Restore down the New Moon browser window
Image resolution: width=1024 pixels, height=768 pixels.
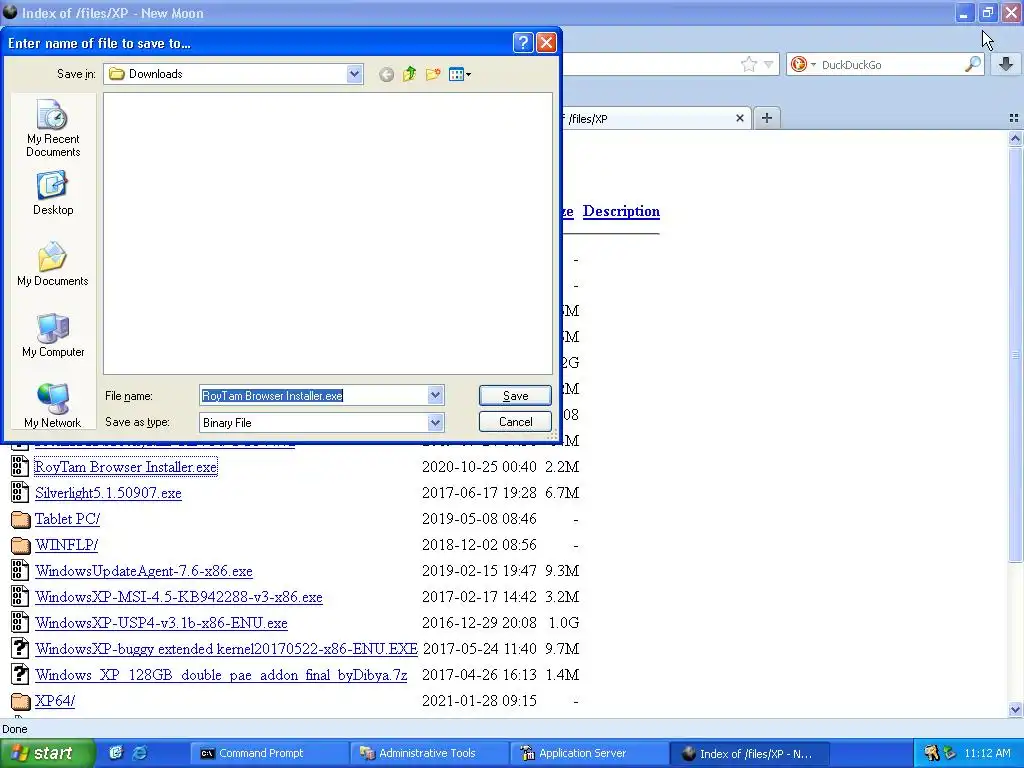(987, 13)
